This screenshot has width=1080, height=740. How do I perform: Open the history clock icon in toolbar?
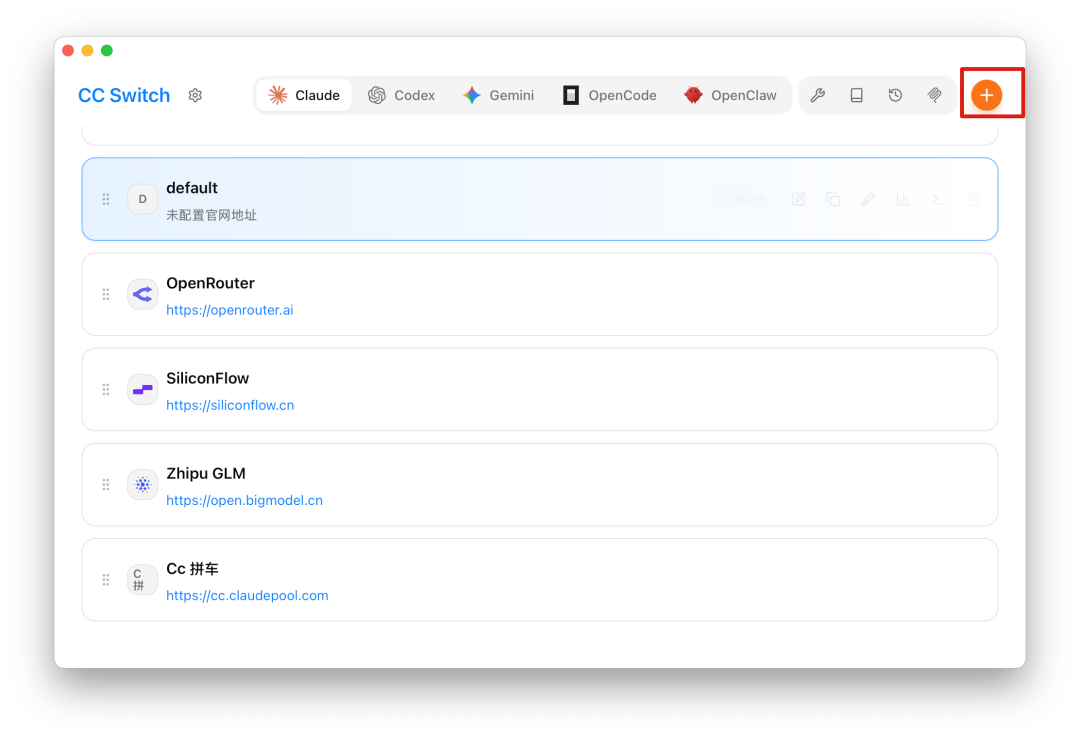[x=895, y=95]
